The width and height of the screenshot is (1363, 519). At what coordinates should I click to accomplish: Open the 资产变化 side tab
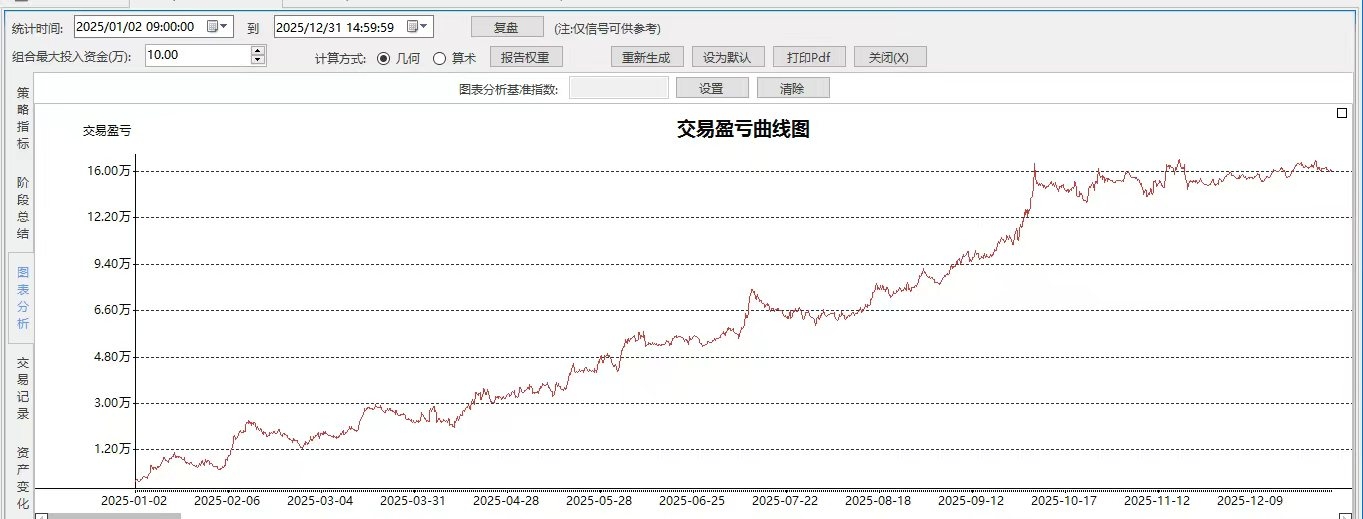tap(22, 477)
